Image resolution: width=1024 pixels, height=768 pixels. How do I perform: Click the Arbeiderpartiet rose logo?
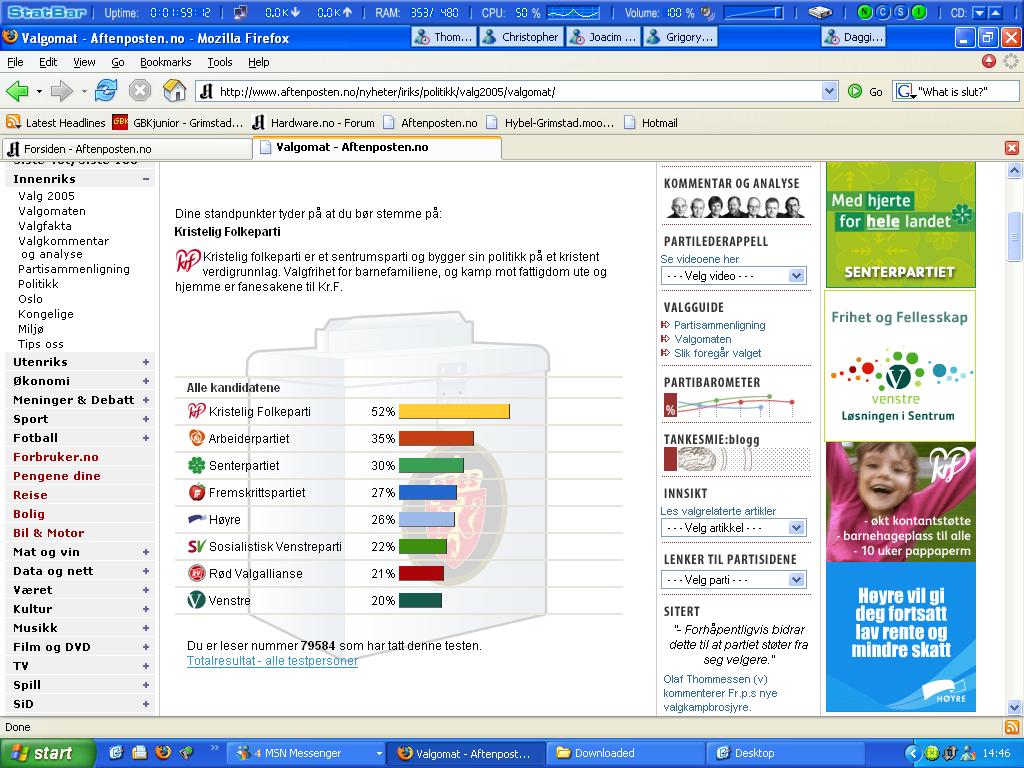(197, 438)
